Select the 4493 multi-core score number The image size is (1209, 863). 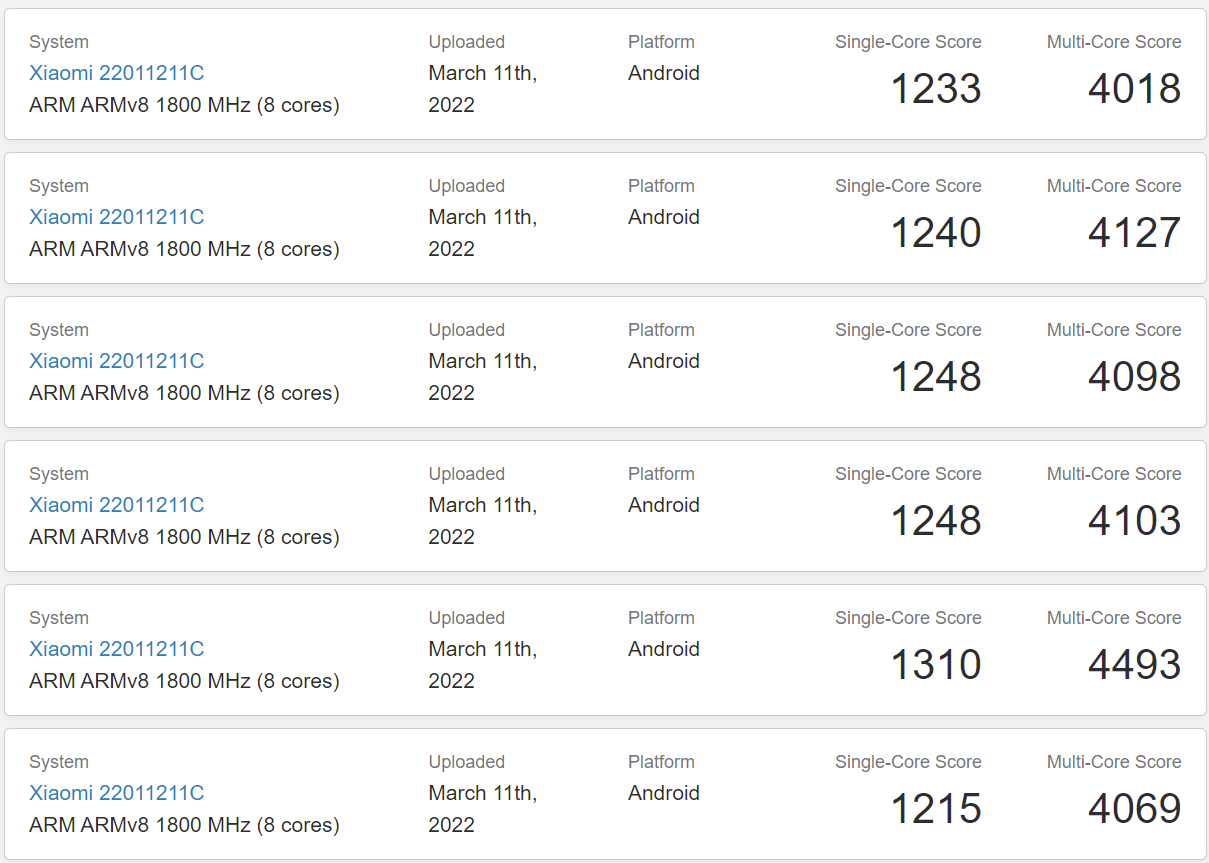pyautogui.click(x=1135, y=665)
